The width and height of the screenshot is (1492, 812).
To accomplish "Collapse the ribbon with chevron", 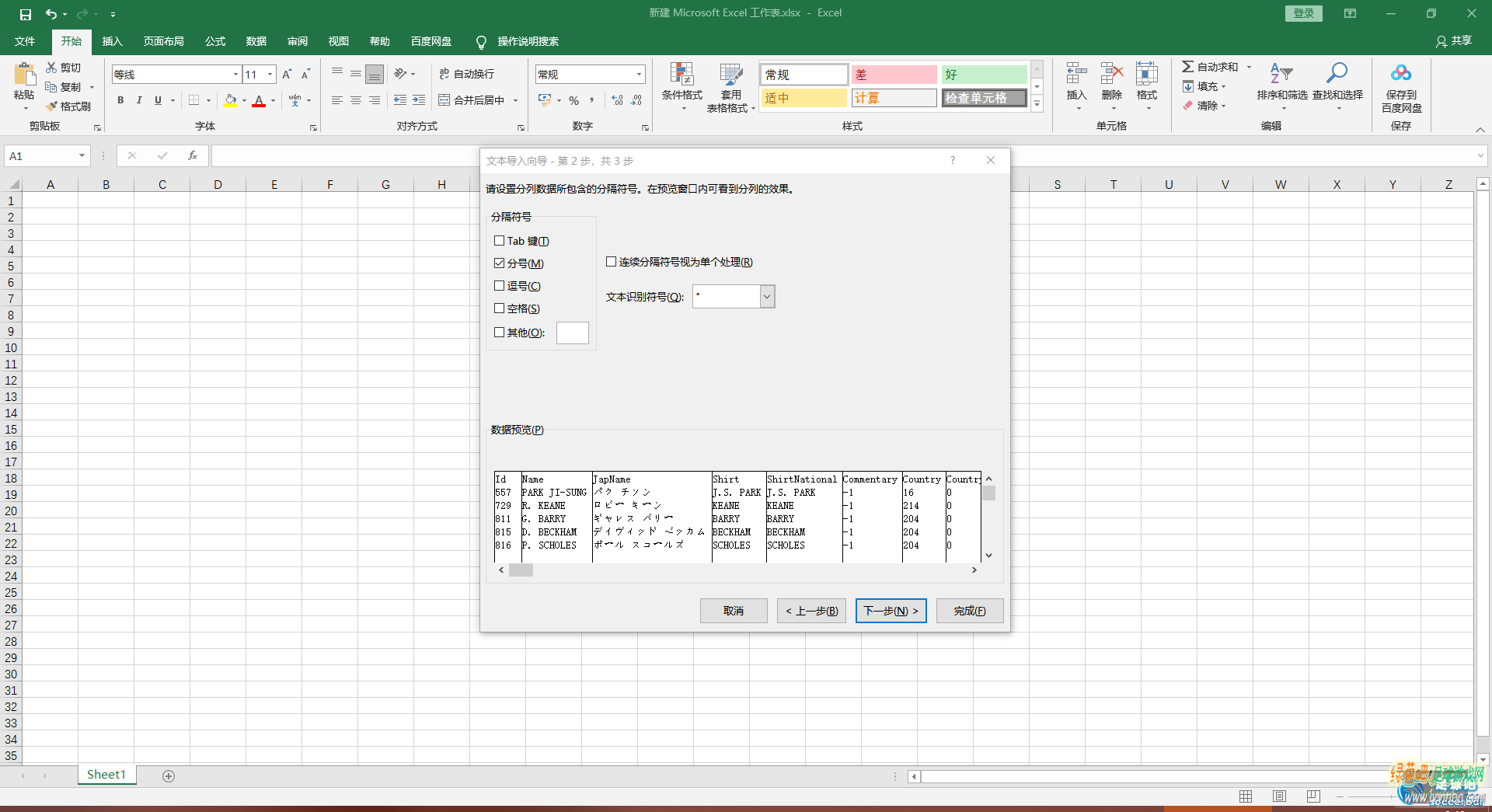I will tap(1480, 128).
